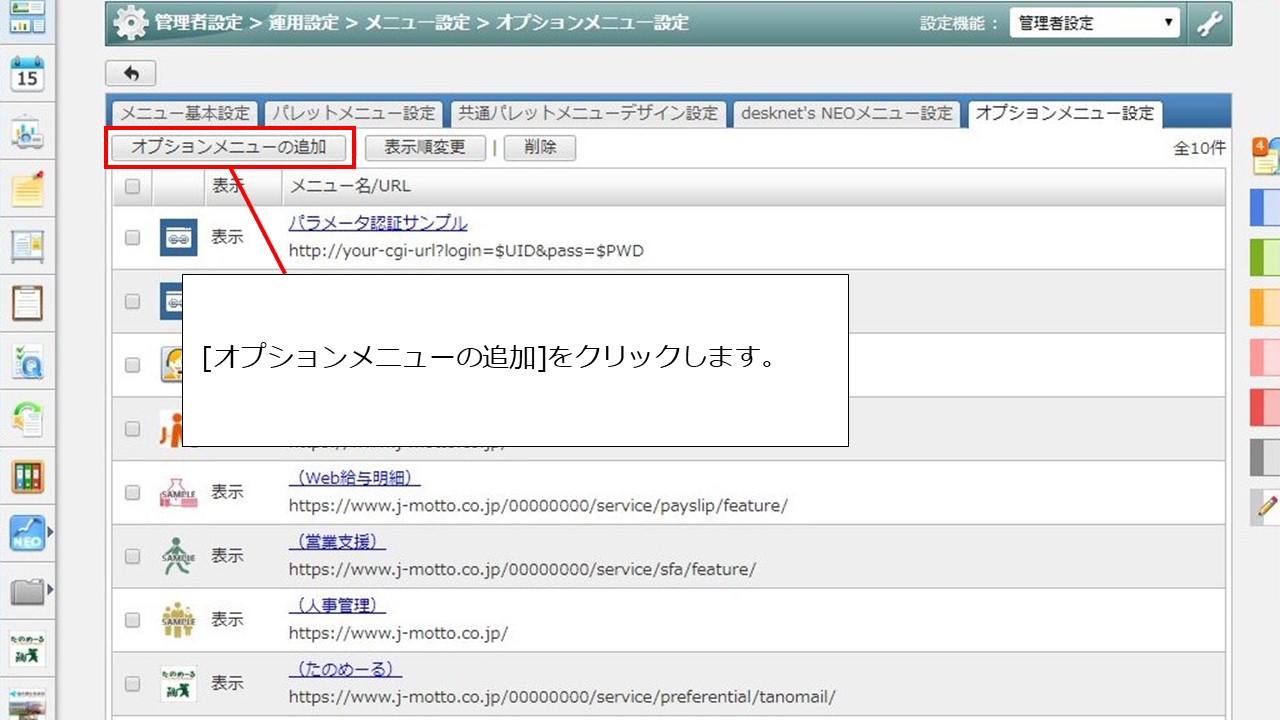Expand the arrow next to NEO icon
This screenshot has height=720, width=1280.
click(x=50, y=534)
